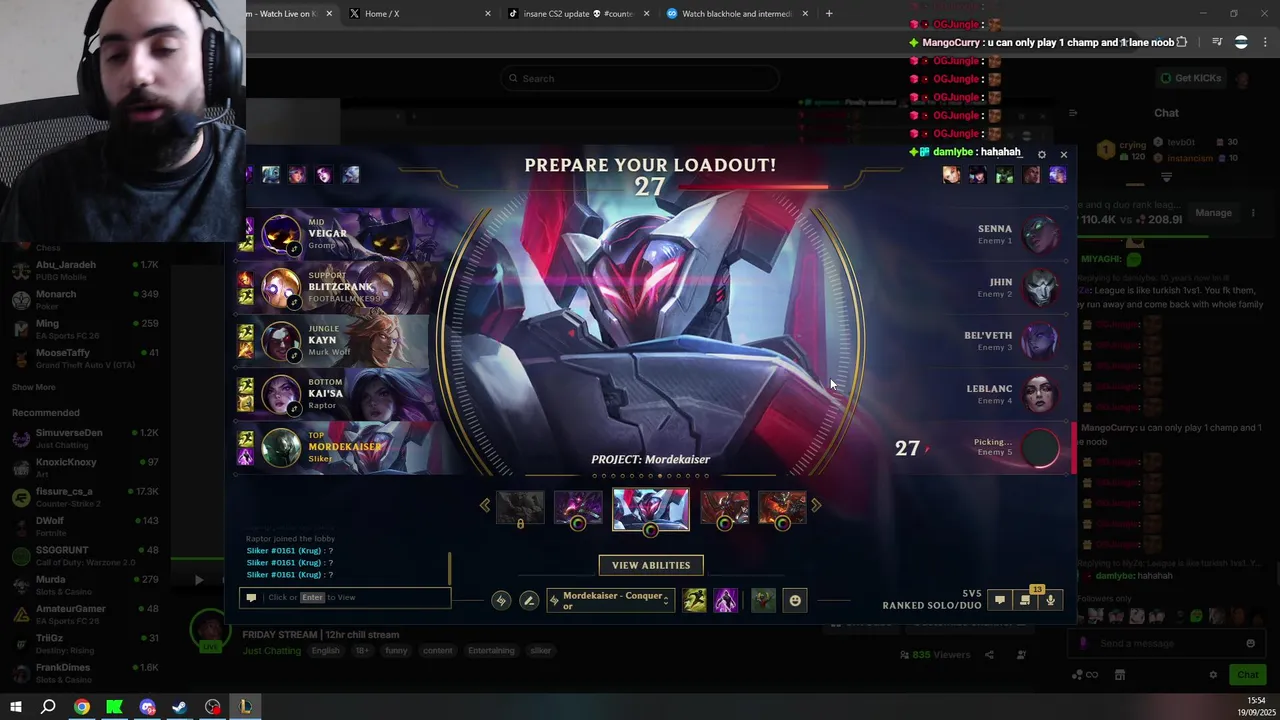Open the League chat speech bubble icon
This screenshot has height=720, width=1280.
pos(999,600)
